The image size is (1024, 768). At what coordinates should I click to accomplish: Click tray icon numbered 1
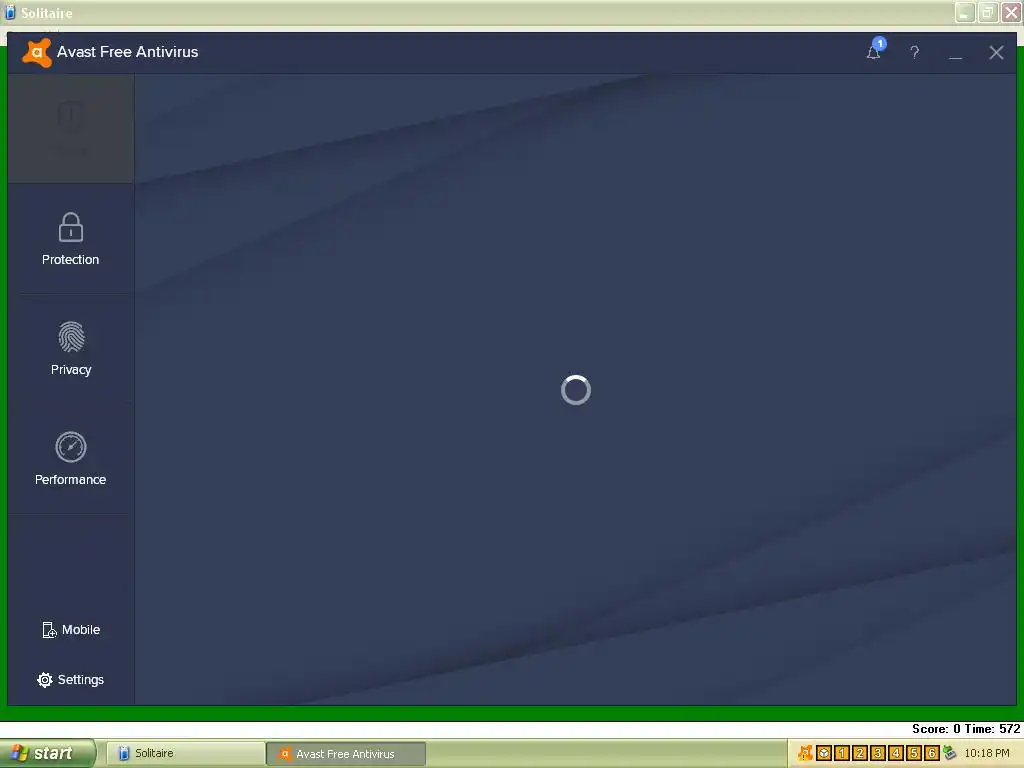coord(842,753)
